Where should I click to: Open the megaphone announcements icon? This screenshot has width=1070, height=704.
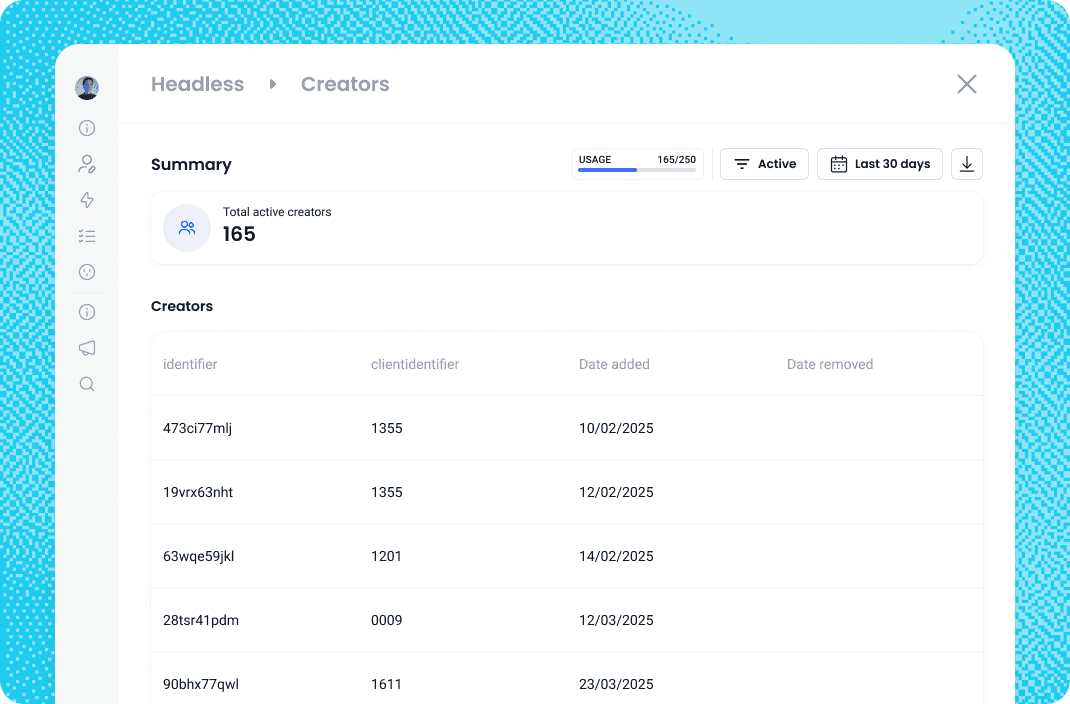87,348
